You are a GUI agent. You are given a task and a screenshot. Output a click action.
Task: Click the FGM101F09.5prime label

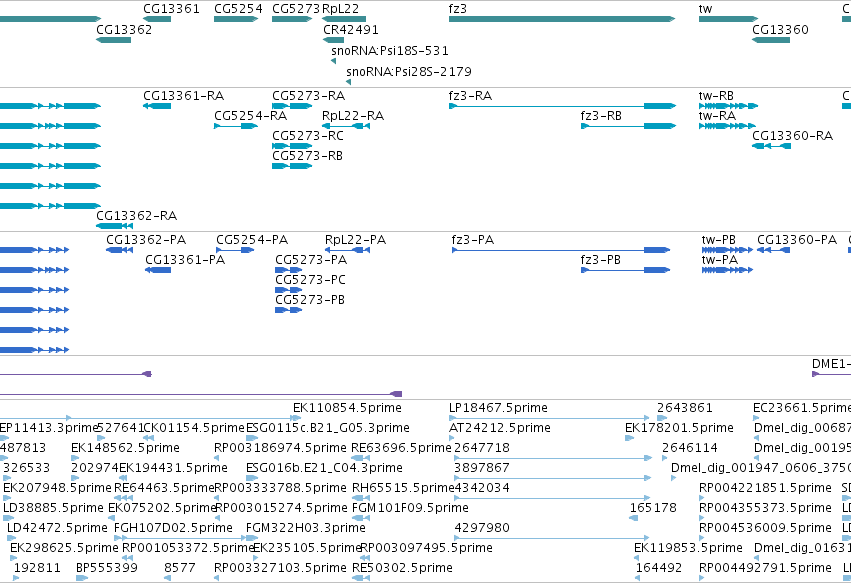pos(410,508)
